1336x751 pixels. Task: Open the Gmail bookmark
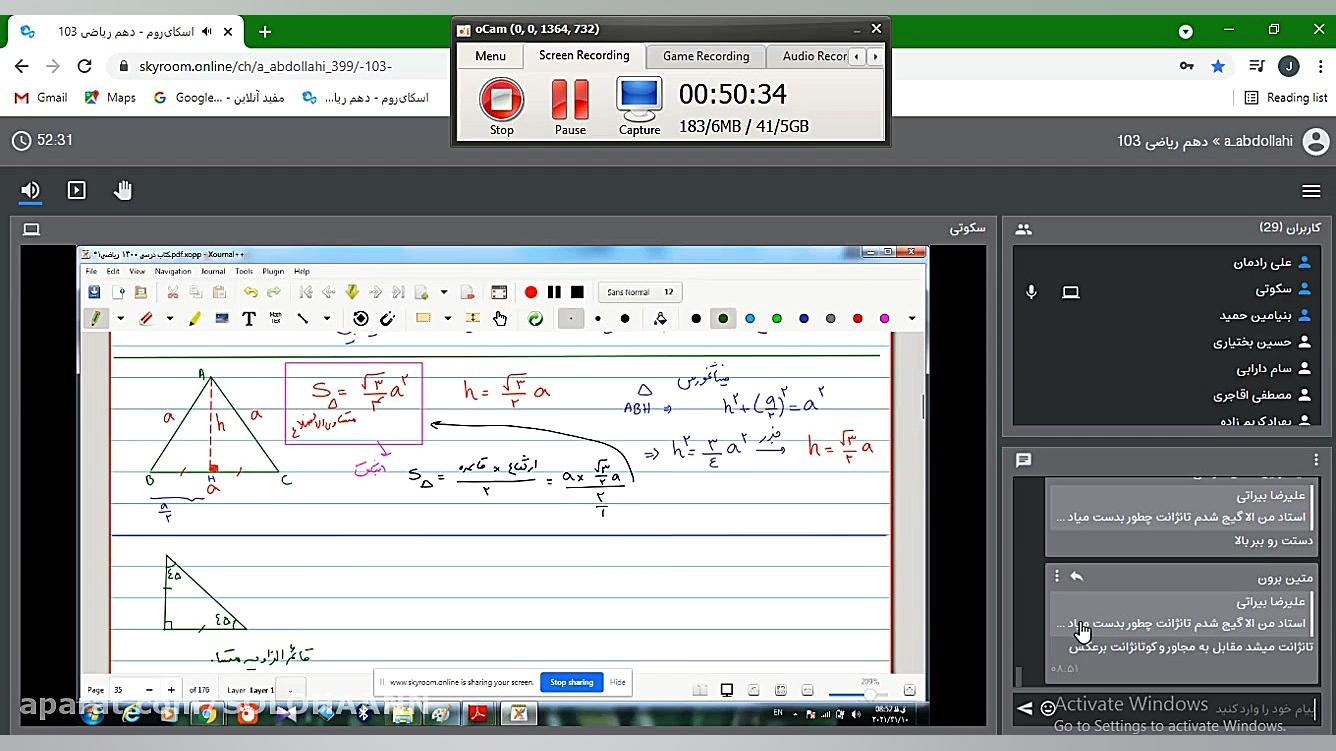(41, 97)
